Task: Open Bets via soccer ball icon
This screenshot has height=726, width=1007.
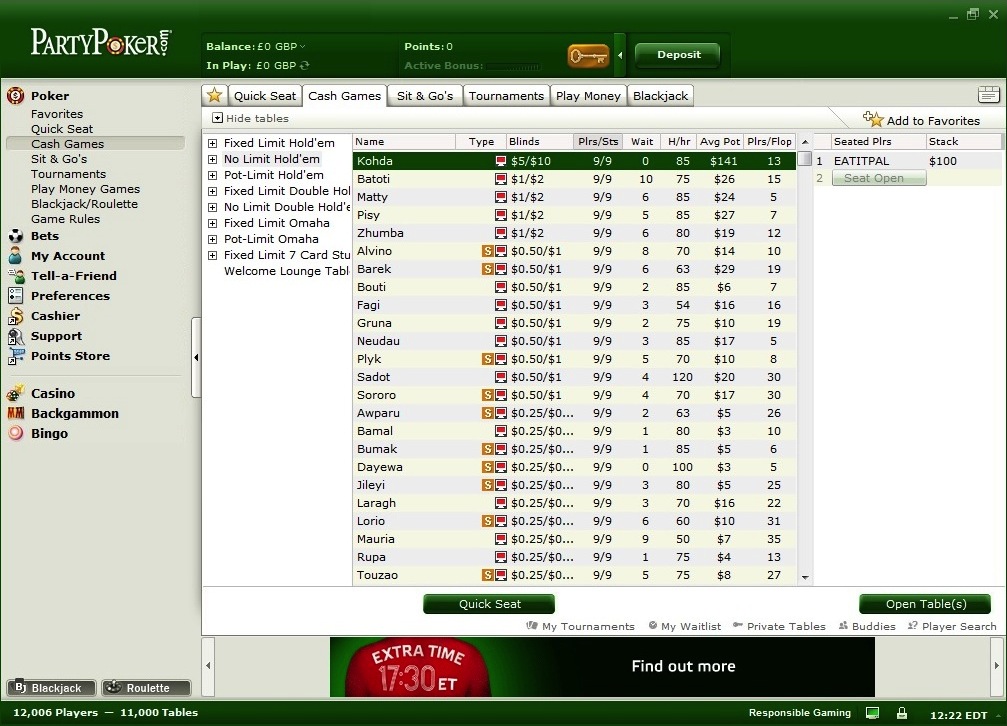Action: [x=15, y=236]
